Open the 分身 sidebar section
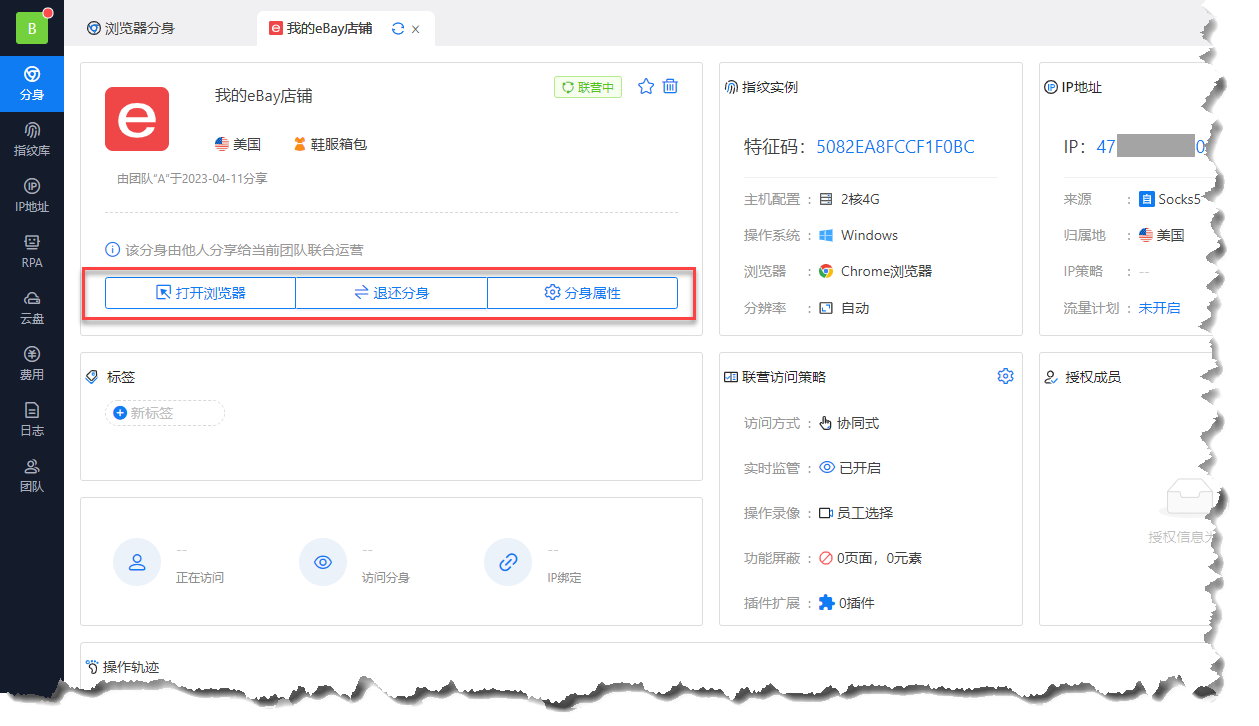Viewport: 1259px width, 726px height. pyautogui.click(x=32, y=84)
